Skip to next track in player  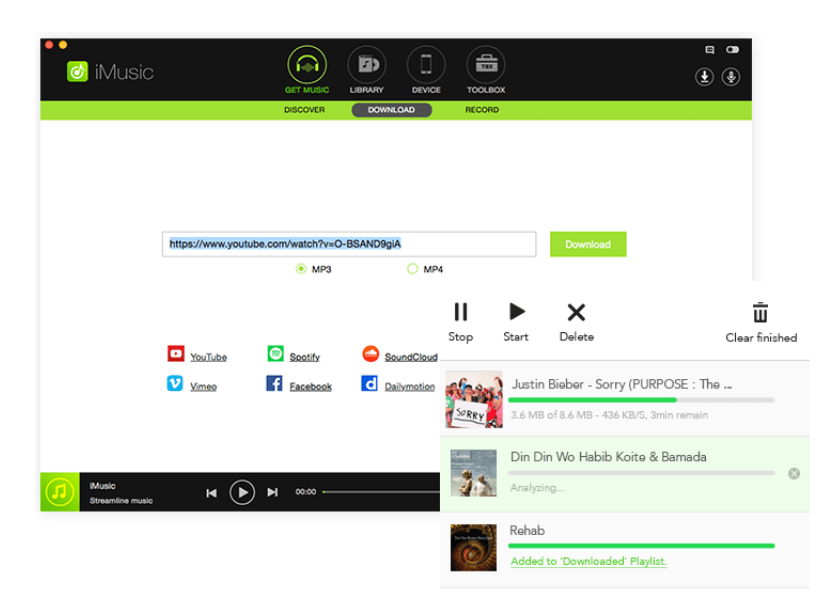[x=273, y=492]
